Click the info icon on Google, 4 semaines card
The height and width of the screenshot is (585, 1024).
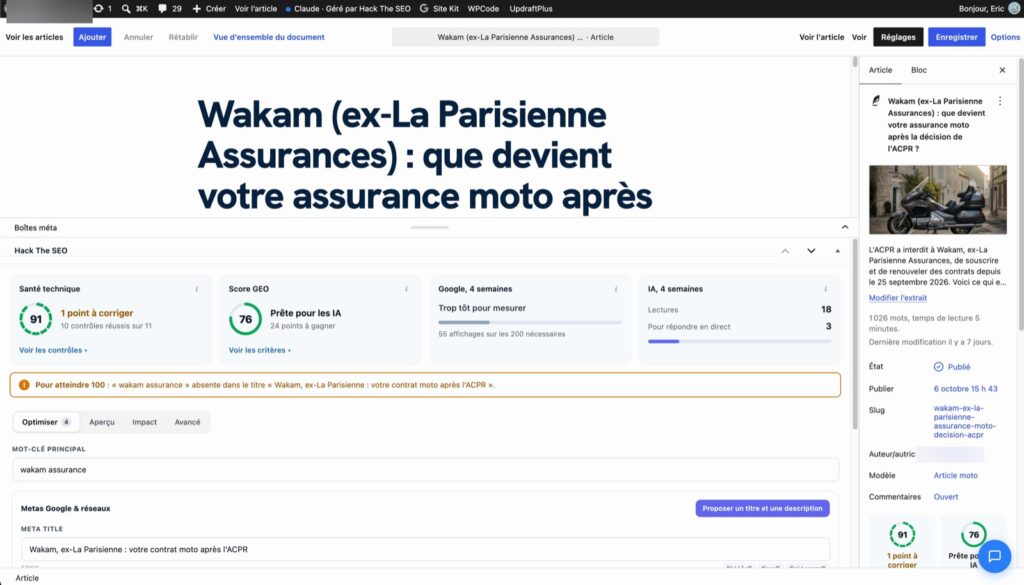click(616, 289)
